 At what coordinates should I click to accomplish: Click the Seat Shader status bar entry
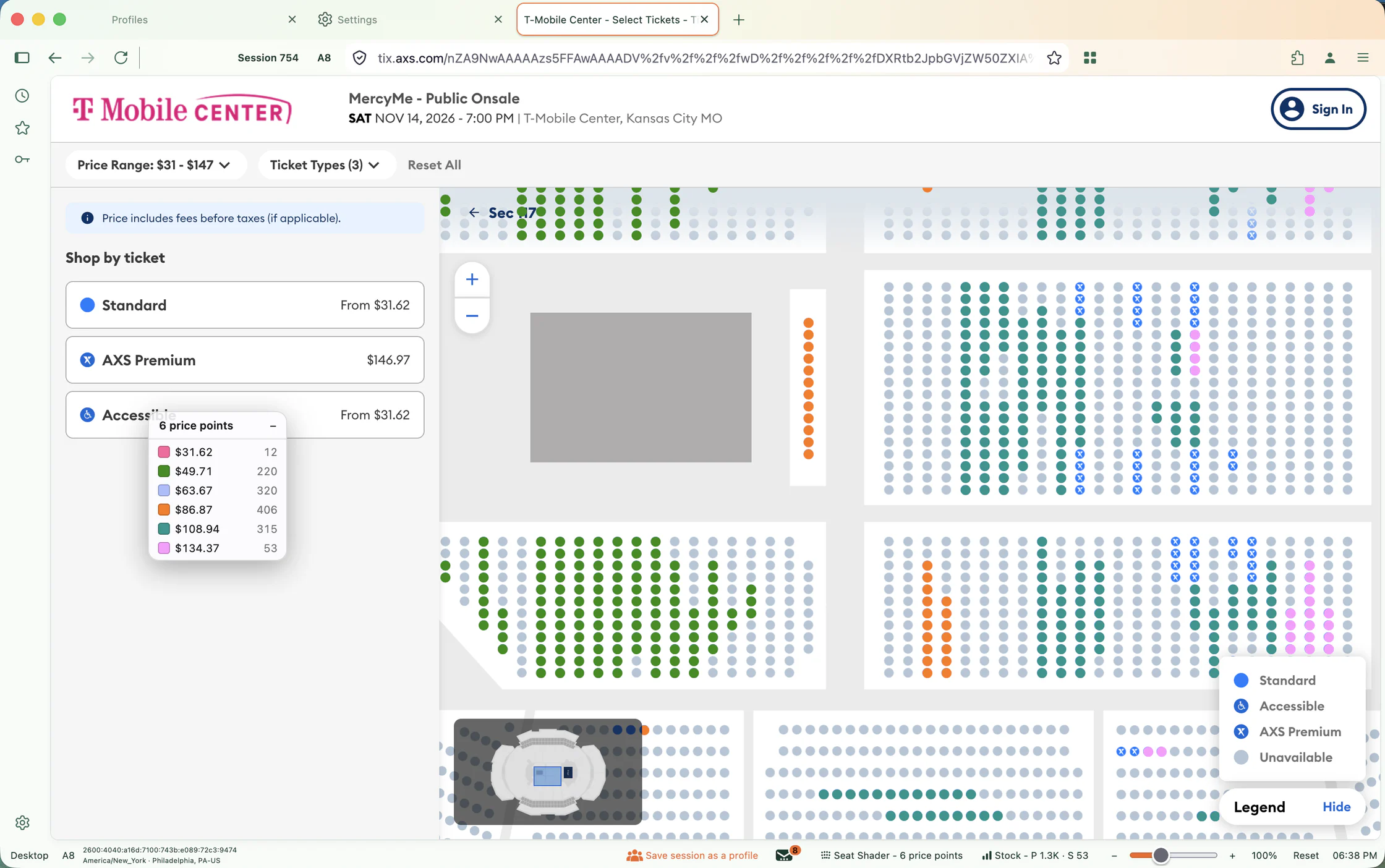click(892, 856)
